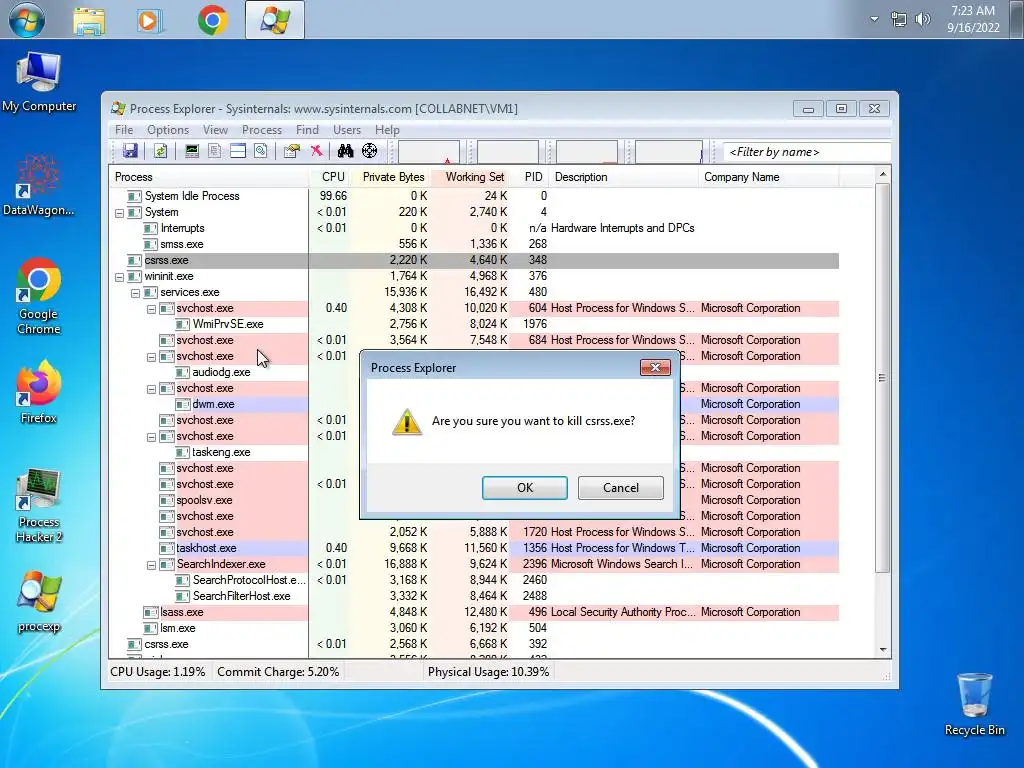Collapse the services.exe tree node
The height and width of the screenshot is (768, 1024).
[x=135, y=293]
